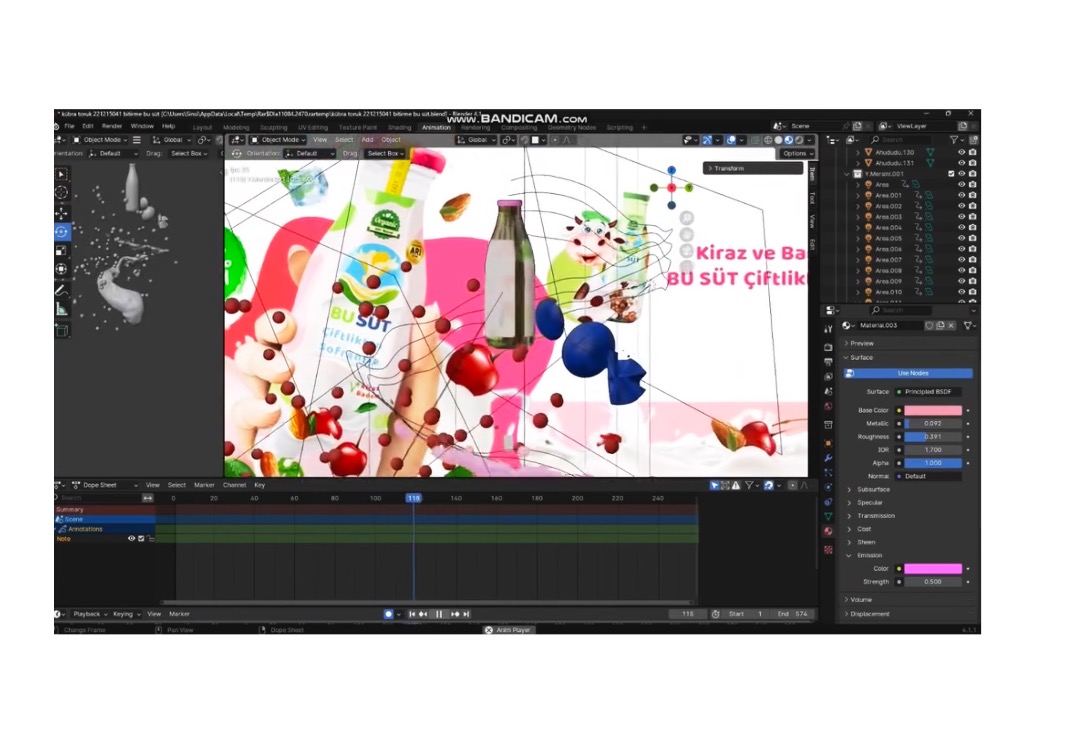Image resolution: width=1073 pixels, height=750 pixels.
Task: Click the pink Base Color swatch
Action: pos(933,411)
